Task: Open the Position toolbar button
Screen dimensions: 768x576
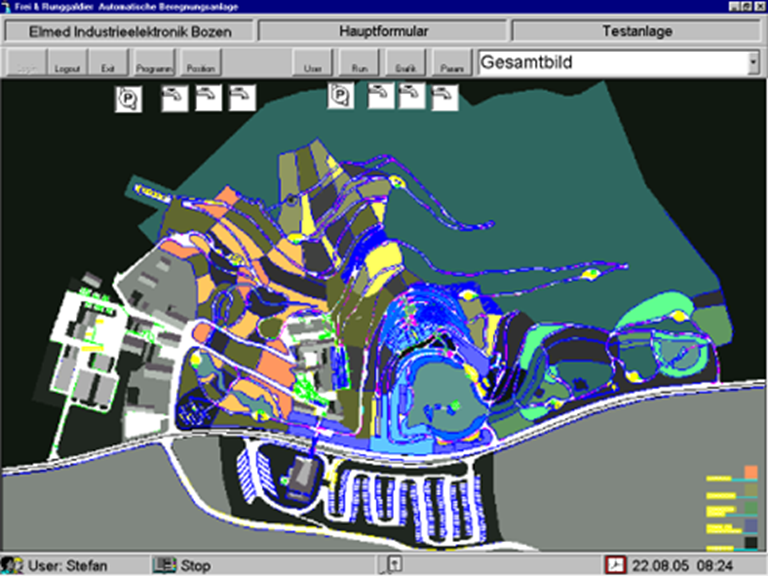Action: coord(201,62)
